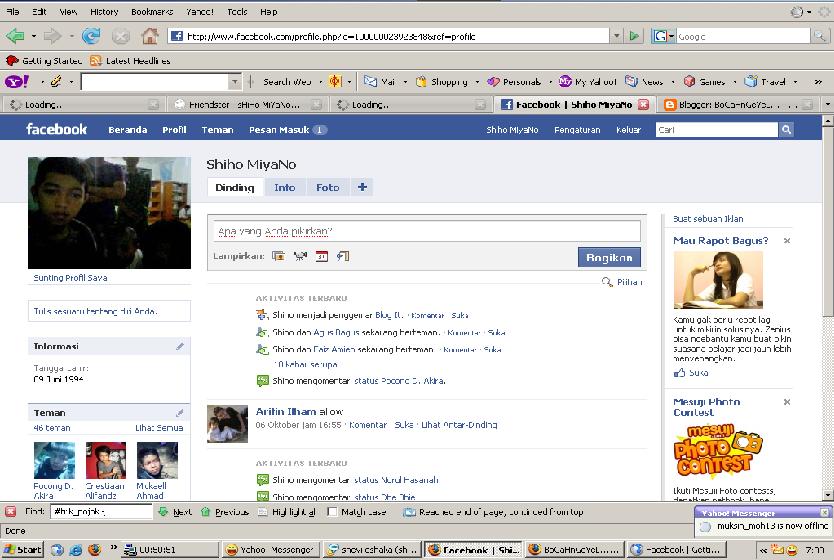Click the status input box on the wall

427,231
